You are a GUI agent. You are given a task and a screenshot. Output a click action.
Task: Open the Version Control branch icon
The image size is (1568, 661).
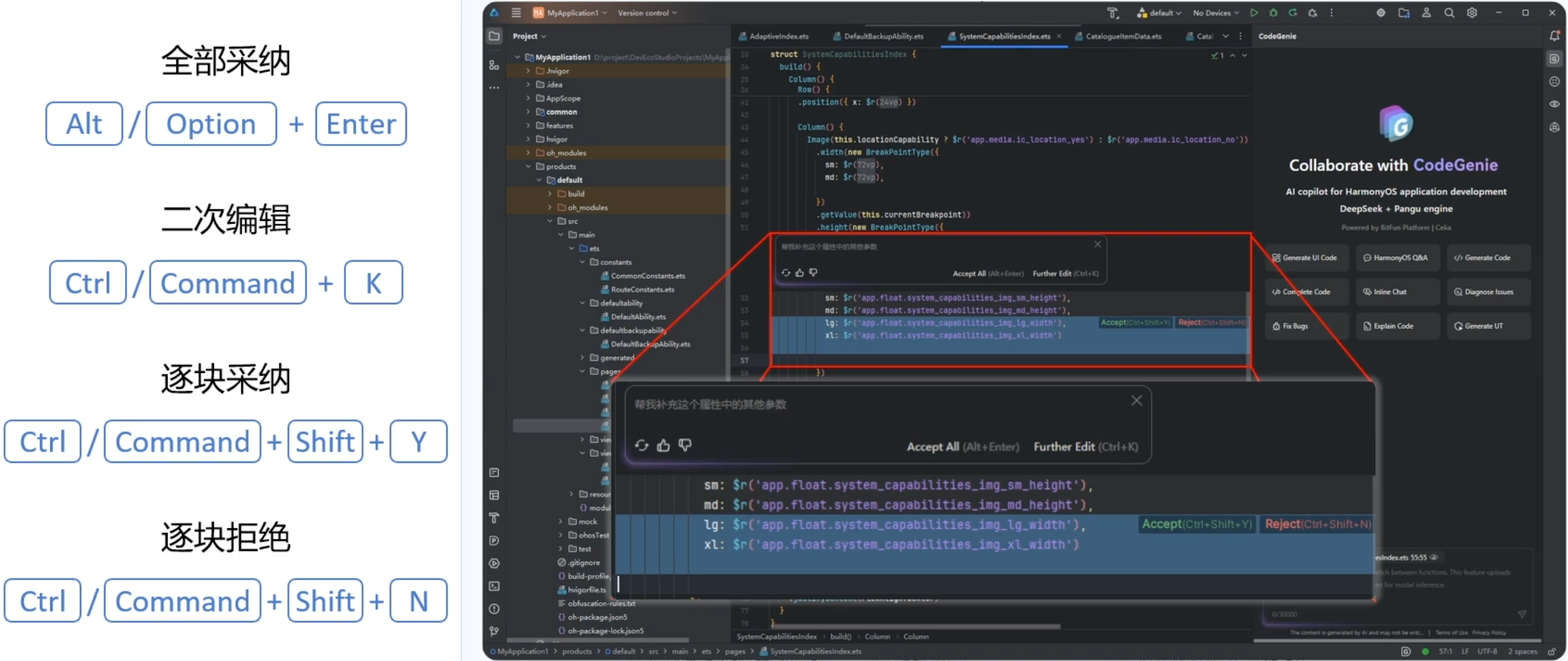[494, 631]
